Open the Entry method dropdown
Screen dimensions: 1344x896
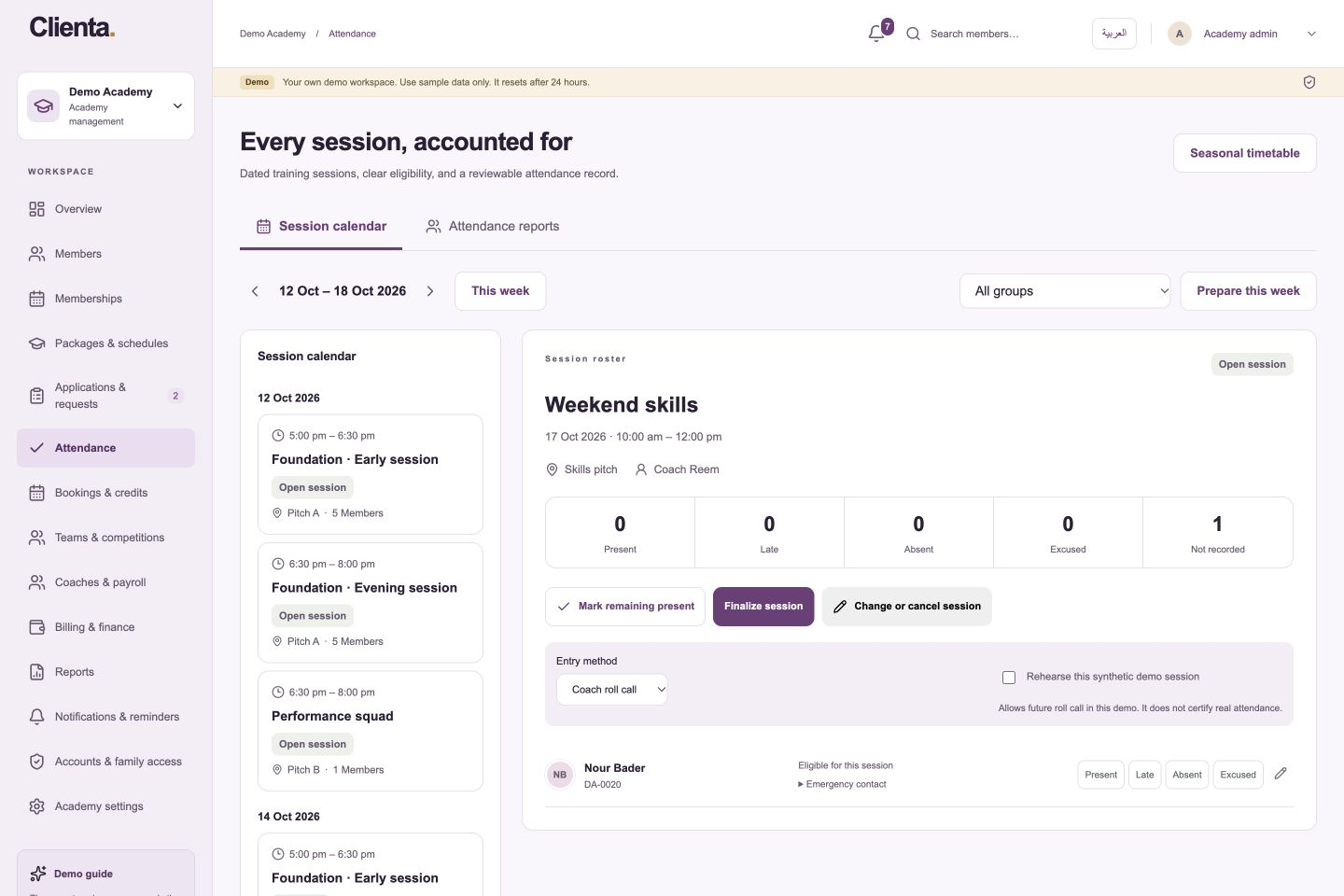point(612,690)
